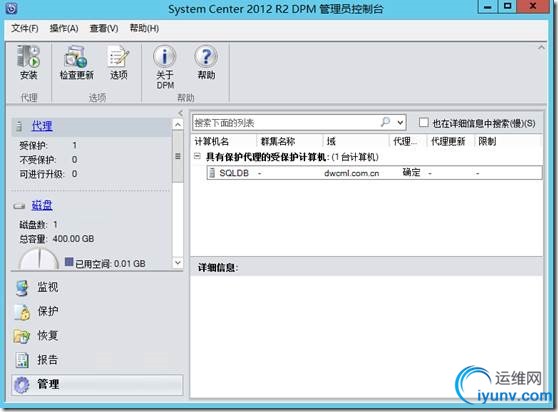This screenshot has height=412, width=558.
Task: Select the SQLDB computer row
Action: point(374,173)
